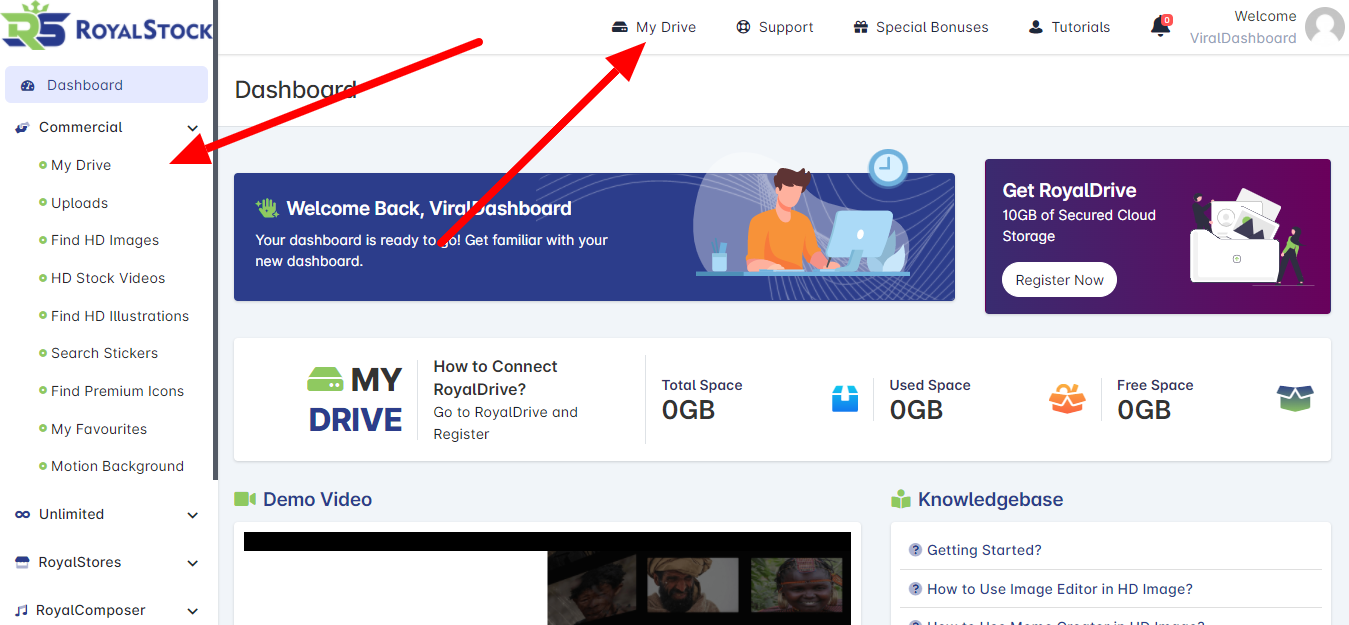Screen dimensions: 1349x625
Task: Open the Dashboard sidebar item
Action: pos(106,85)
